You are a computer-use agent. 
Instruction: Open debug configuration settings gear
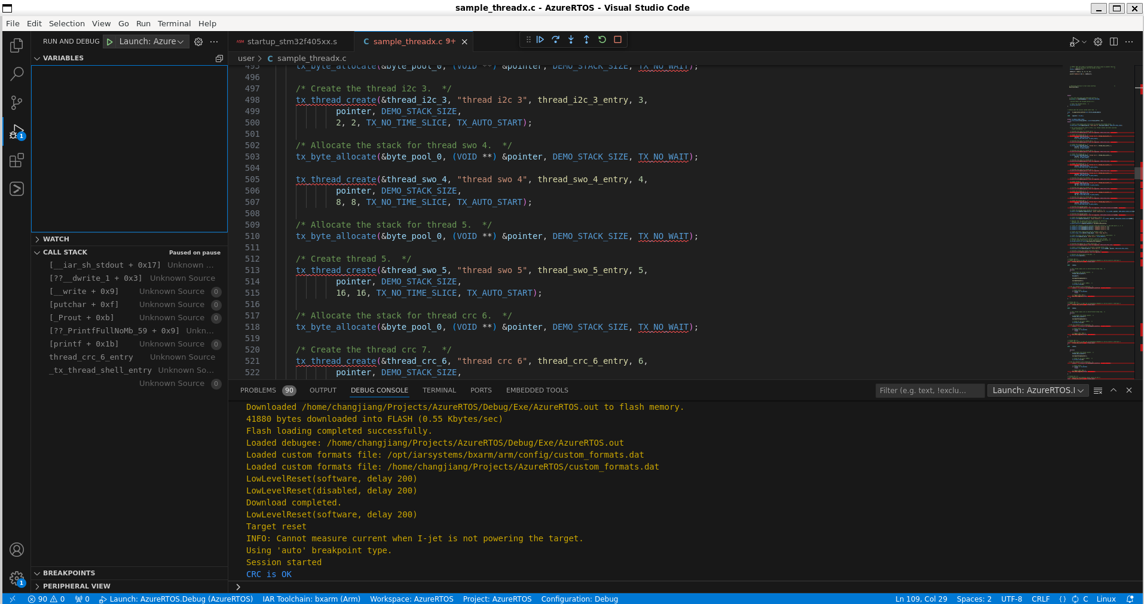197,42
